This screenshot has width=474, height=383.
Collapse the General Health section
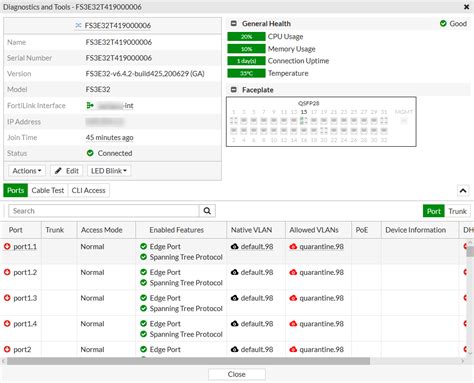234,24
